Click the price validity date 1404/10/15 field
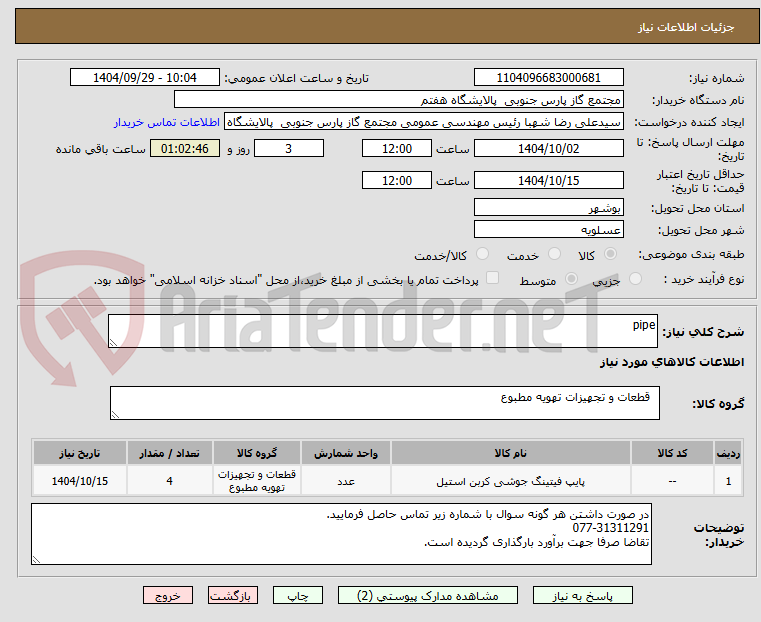The image size is (761, 622). 548,180
